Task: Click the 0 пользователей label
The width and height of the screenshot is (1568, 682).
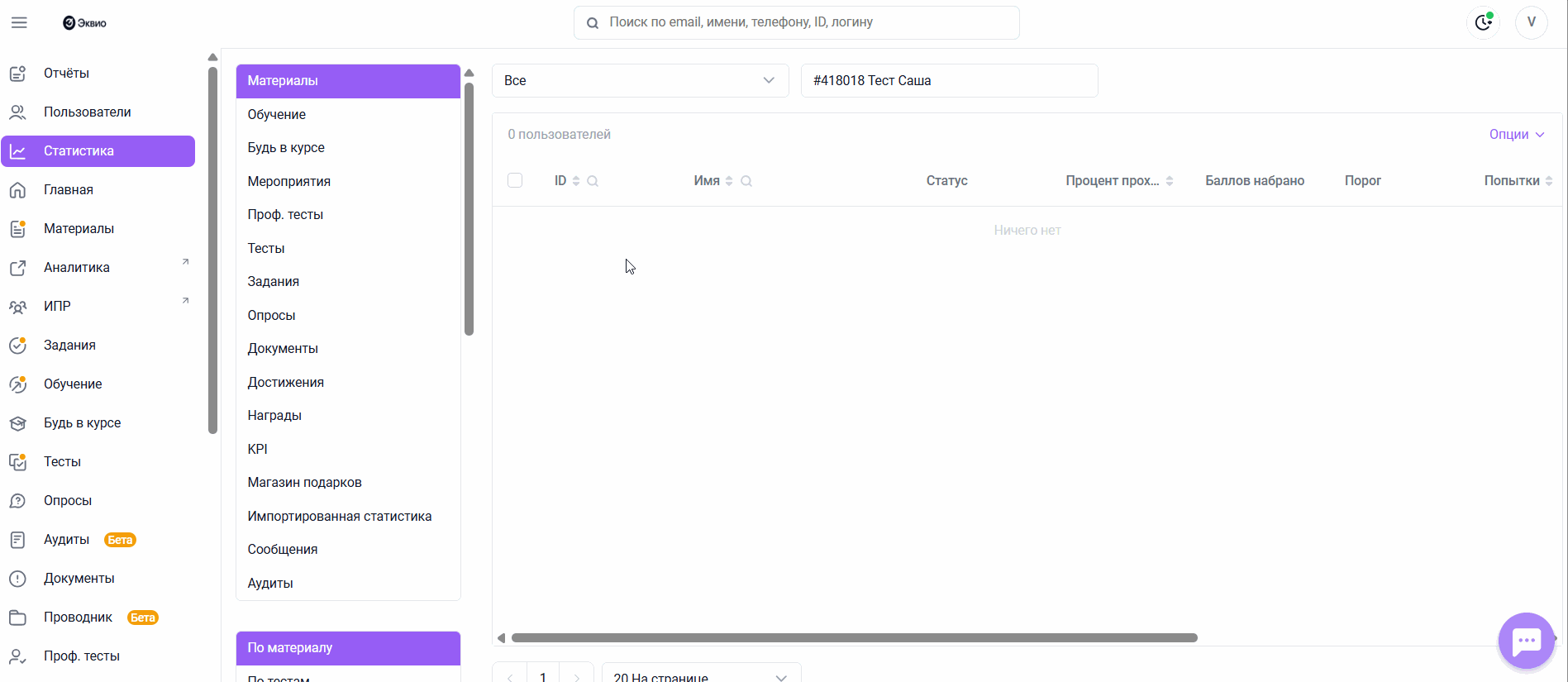Action: (560, 135)
